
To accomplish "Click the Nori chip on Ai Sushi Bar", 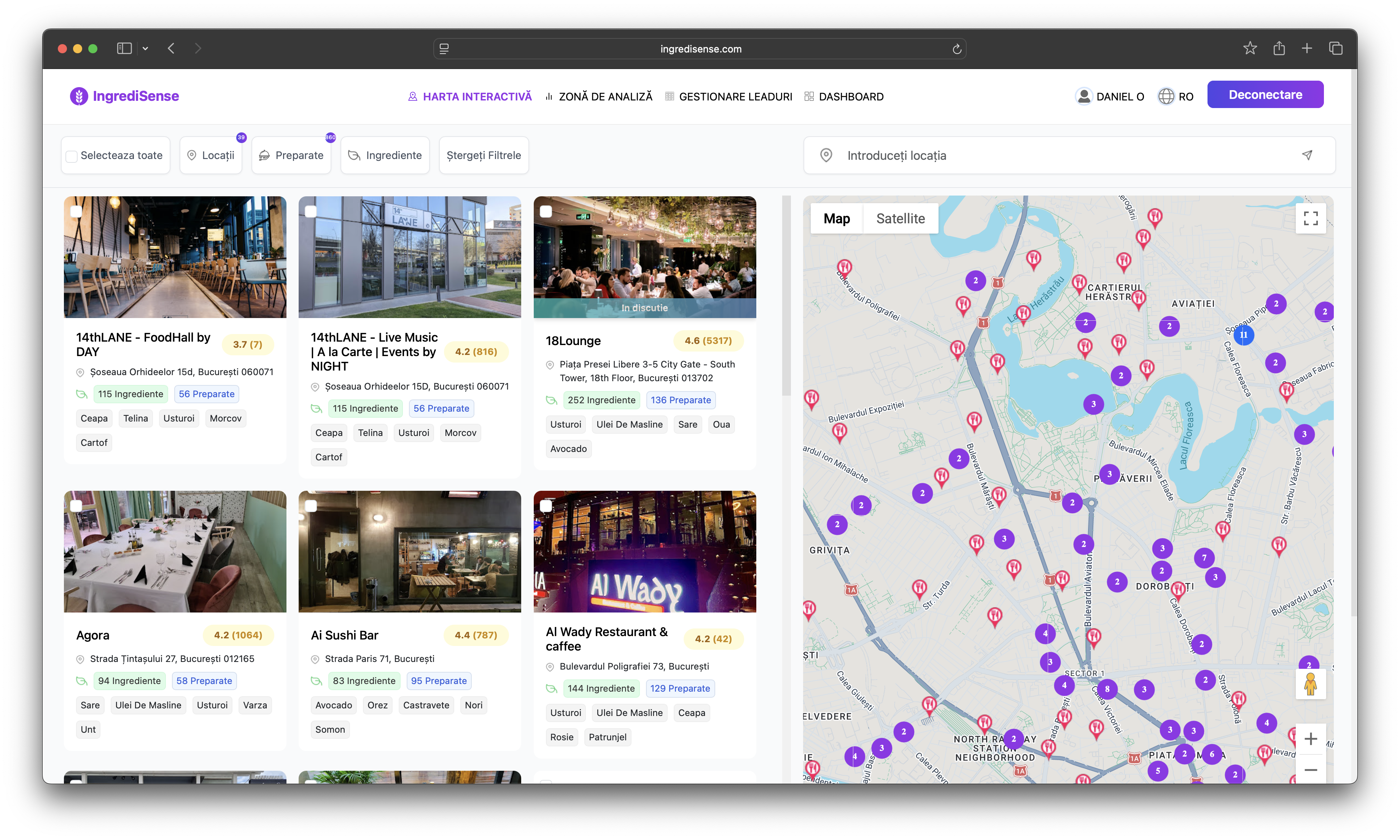I will coord(474,705).
